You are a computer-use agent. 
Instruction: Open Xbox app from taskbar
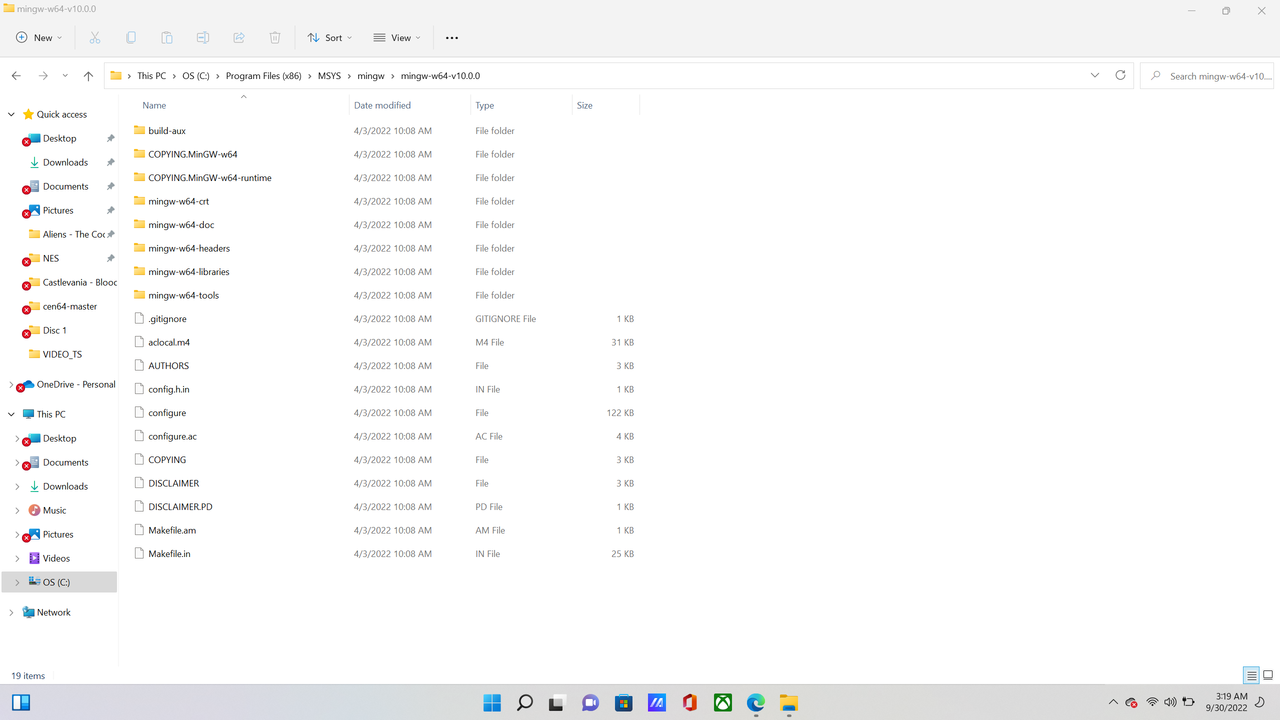pyautogui.click(x=722, y=703)
